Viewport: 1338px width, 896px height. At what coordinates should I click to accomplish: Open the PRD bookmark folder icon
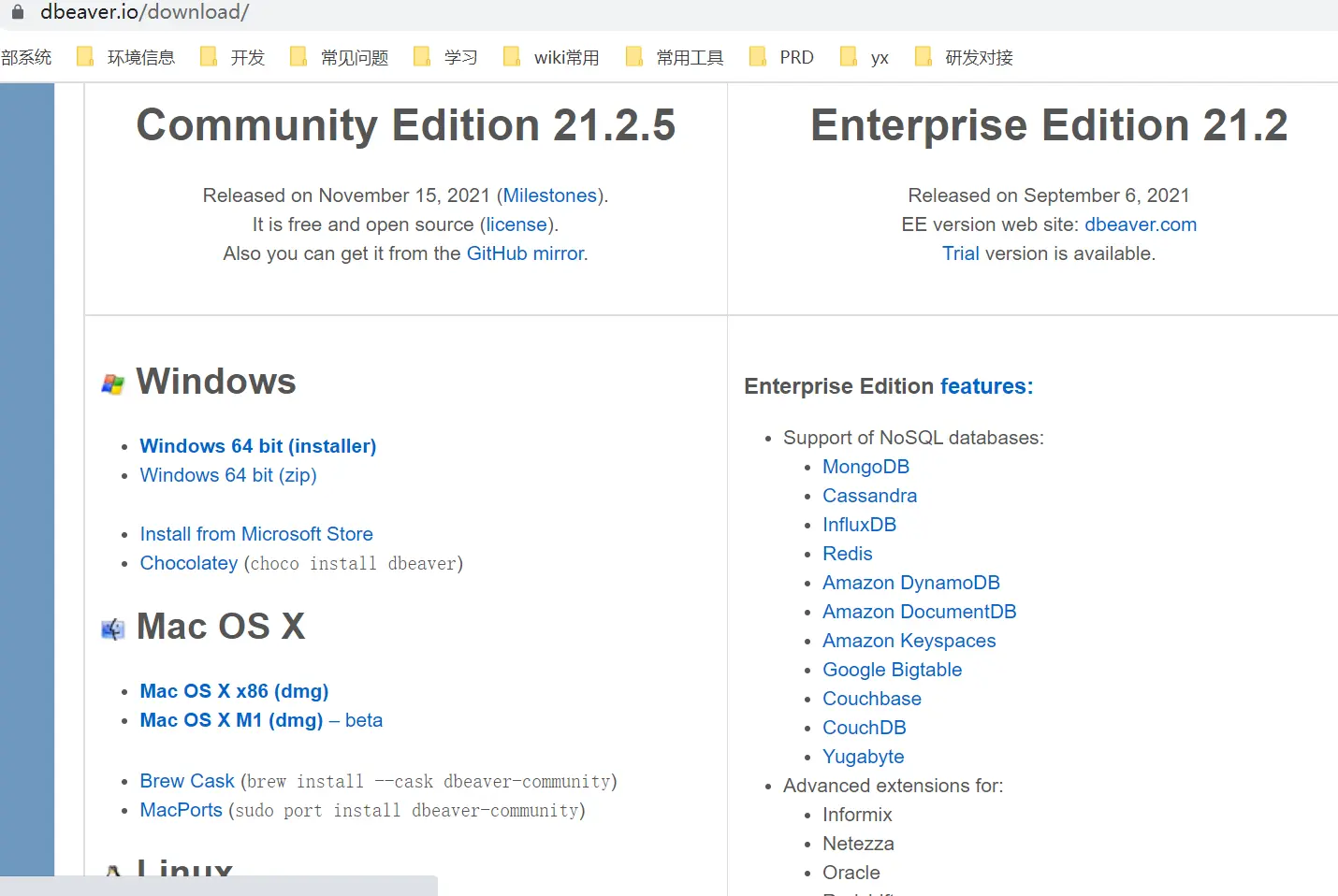point(758,57)
